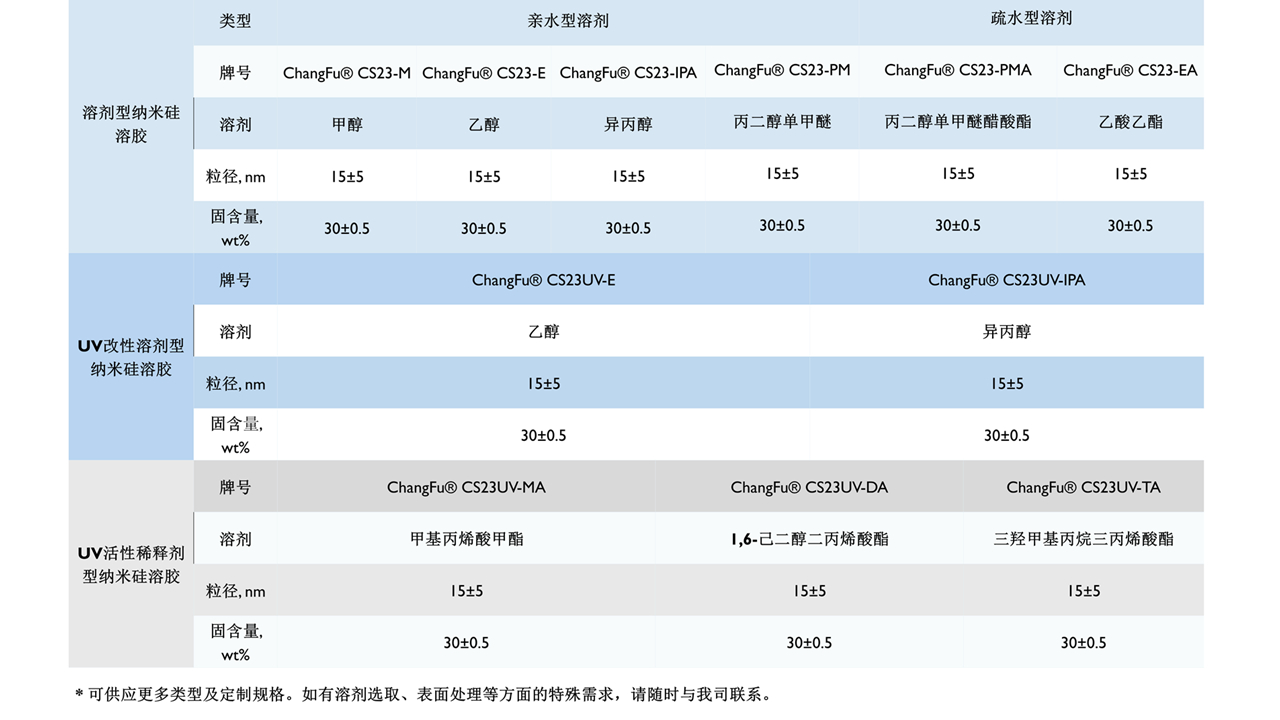The width and height of the screenshot is (1280, 720).
Task: Click the ChangFu® CS23-IPA product cell
Action: [x=628, y=73]
